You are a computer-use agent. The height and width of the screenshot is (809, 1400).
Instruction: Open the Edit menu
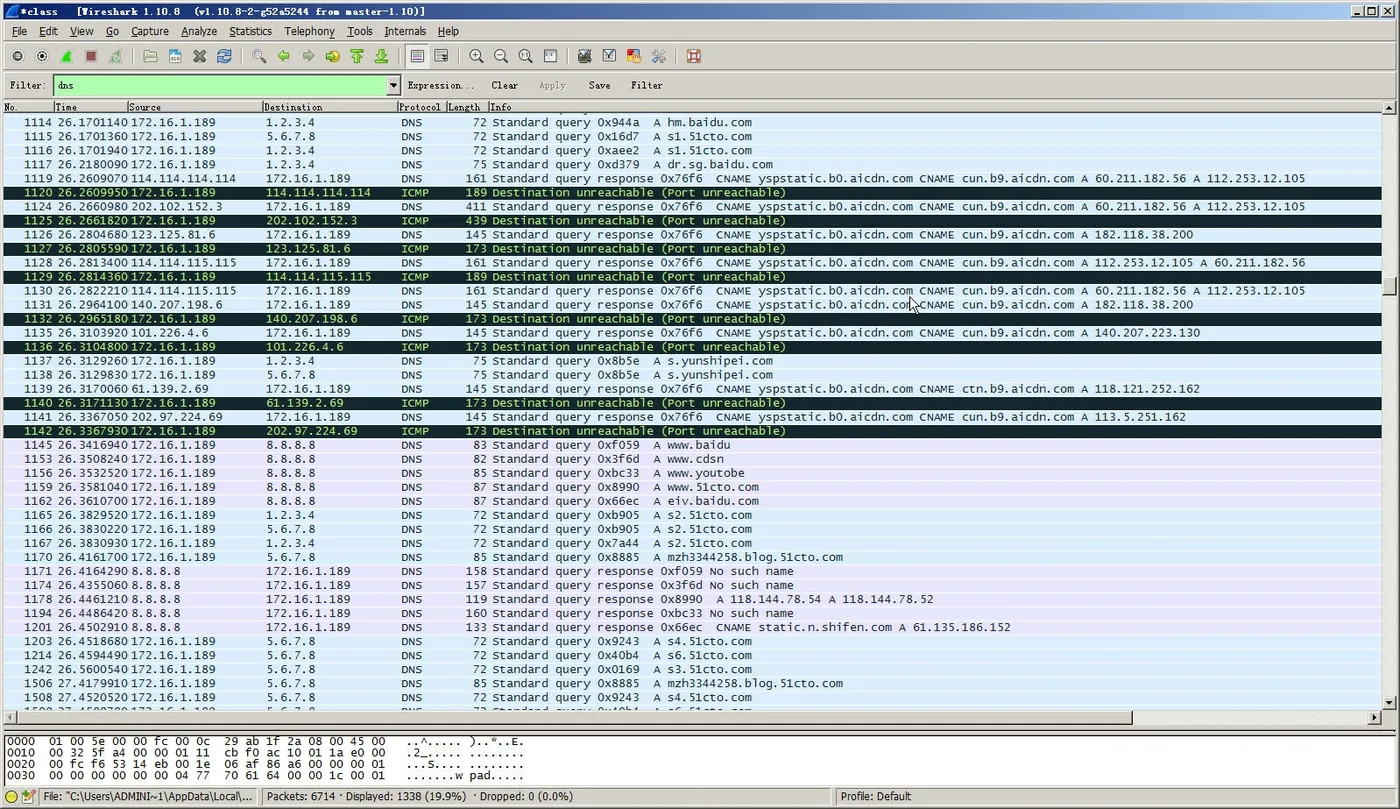[x=48, y=31]
